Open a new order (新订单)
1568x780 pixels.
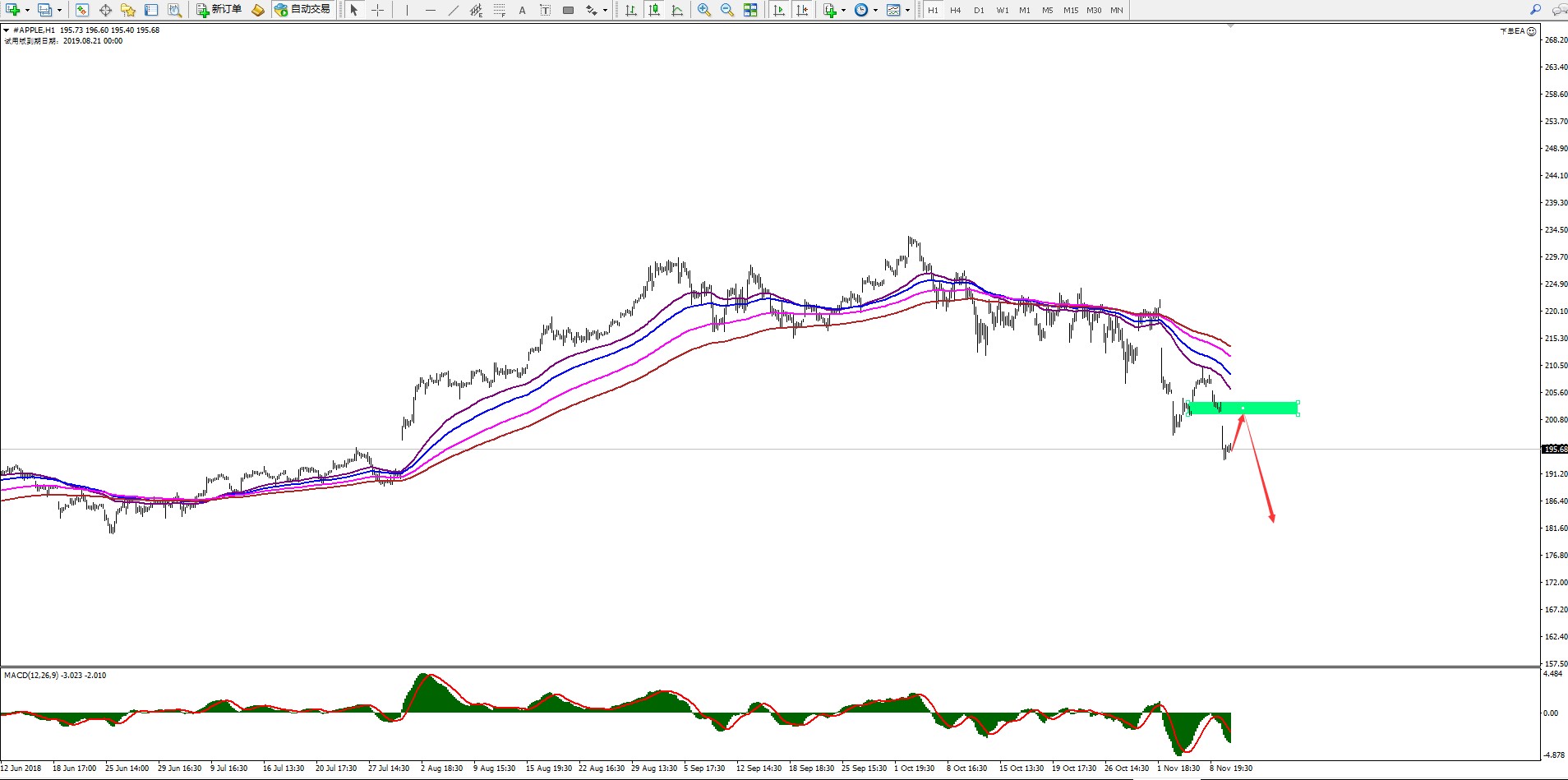click(219, 10)
